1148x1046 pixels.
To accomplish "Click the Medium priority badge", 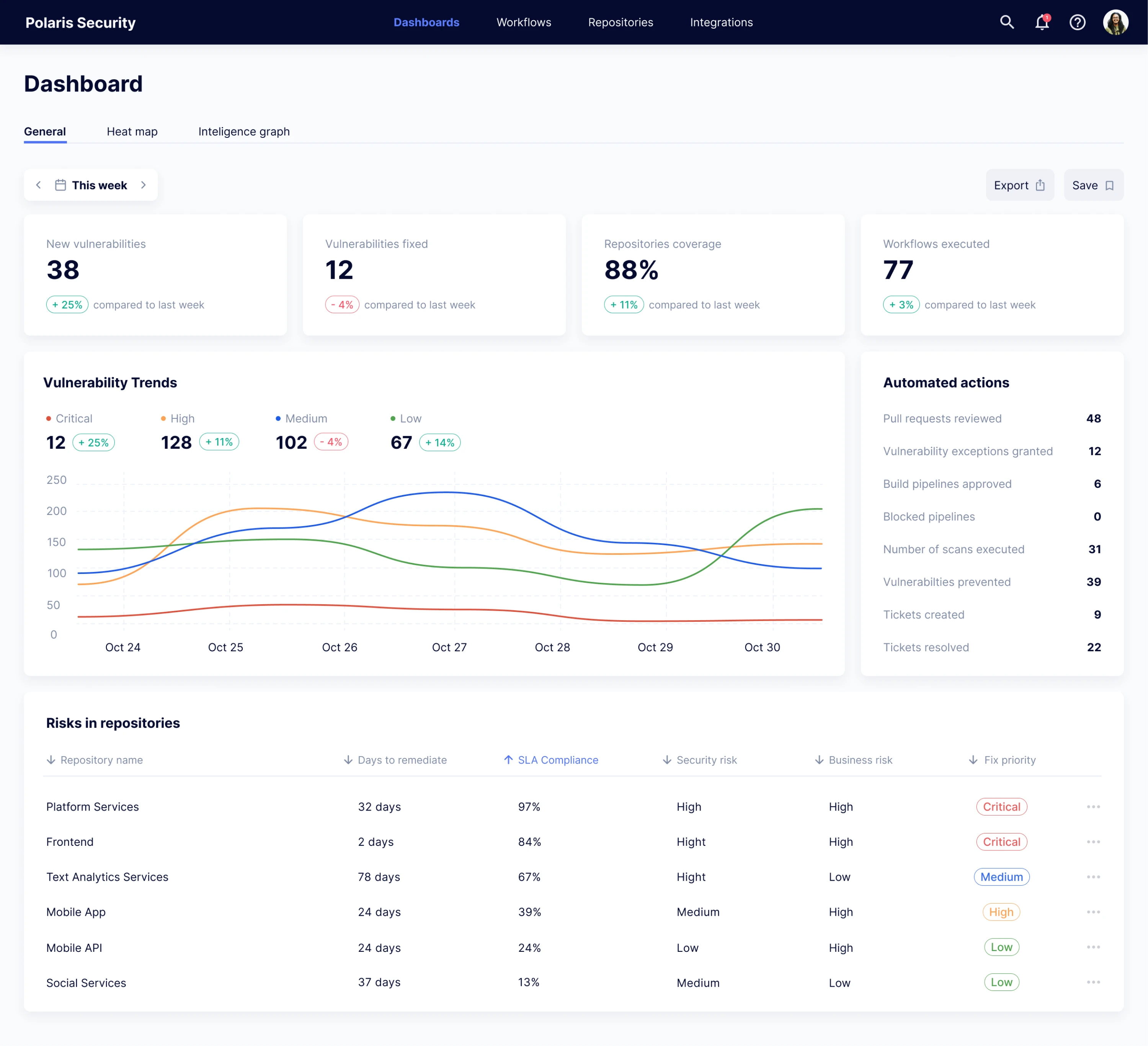I will (1002, 877).
